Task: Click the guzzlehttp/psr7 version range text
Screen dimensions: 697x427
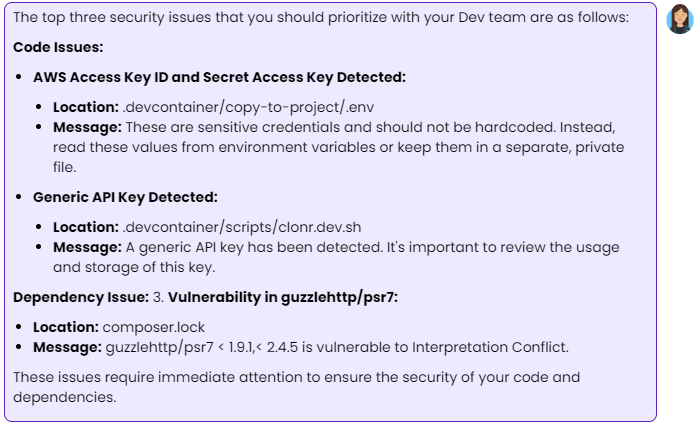Action: (x=201, y=347)
